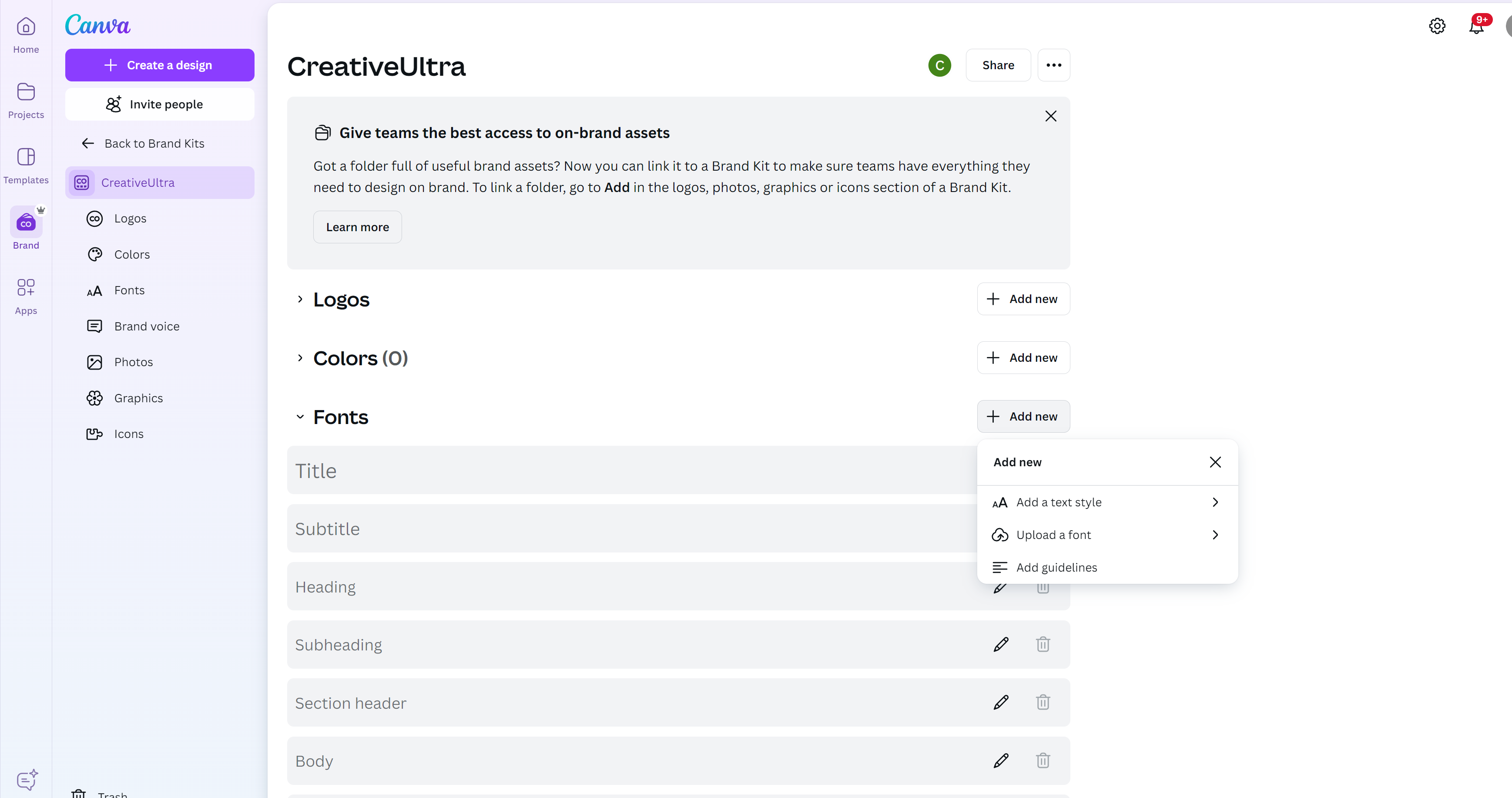This screenshot has width=1512, height=798.
Task: Go to Home in the sidebar
Action: coord(26,35)
